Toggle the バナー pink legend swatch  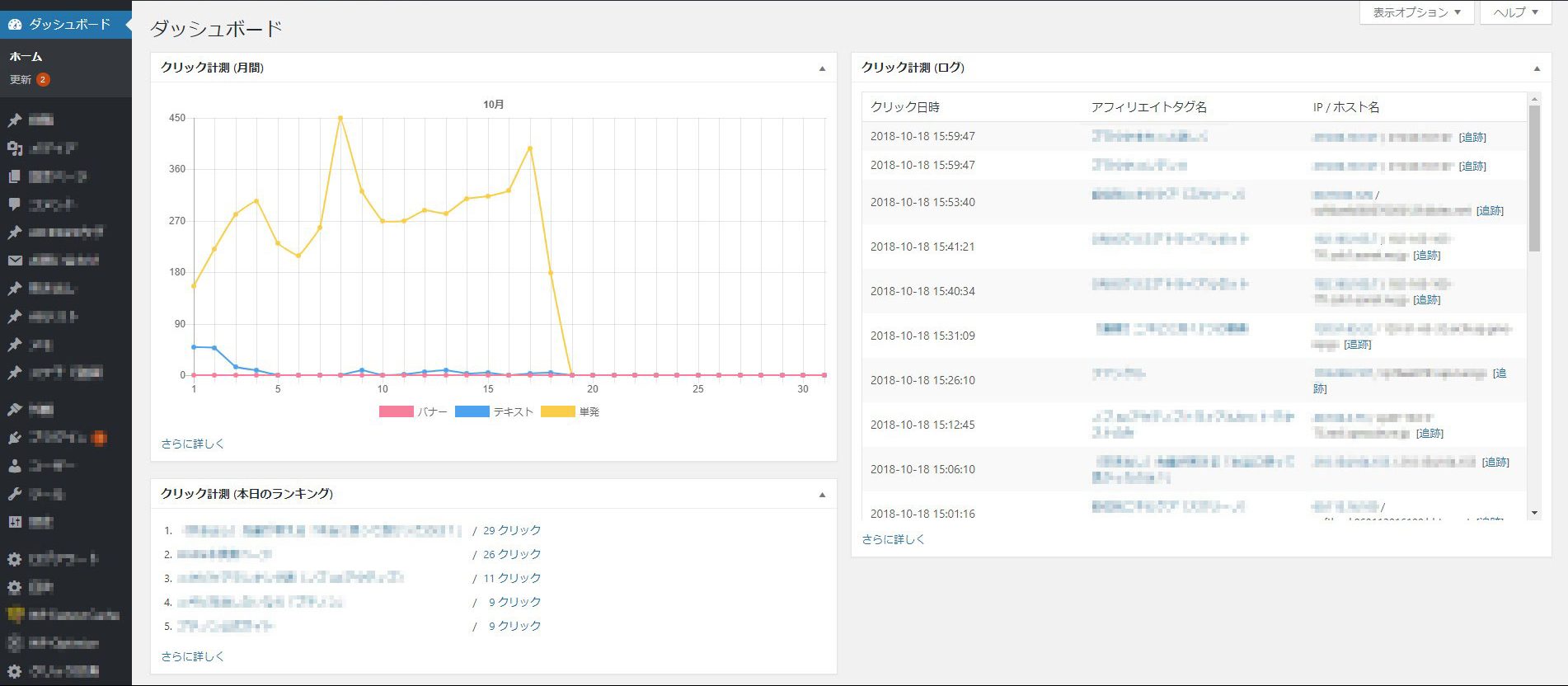tap(396, 411)
